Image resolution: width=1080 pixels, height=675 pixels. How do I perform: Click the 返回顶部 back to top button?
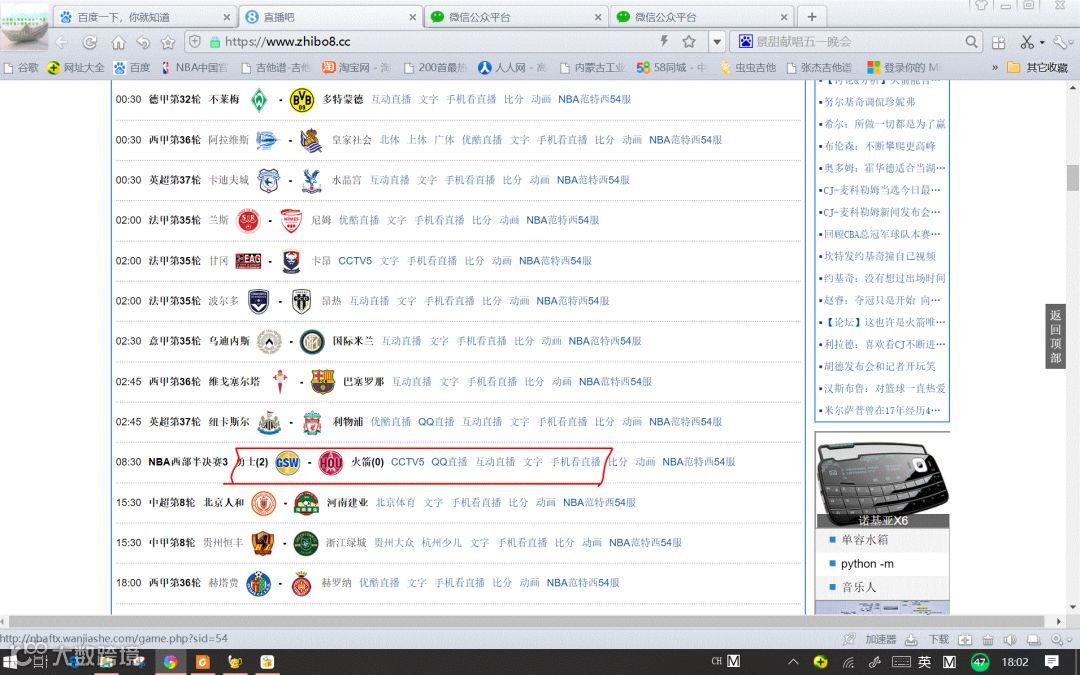1055,336
